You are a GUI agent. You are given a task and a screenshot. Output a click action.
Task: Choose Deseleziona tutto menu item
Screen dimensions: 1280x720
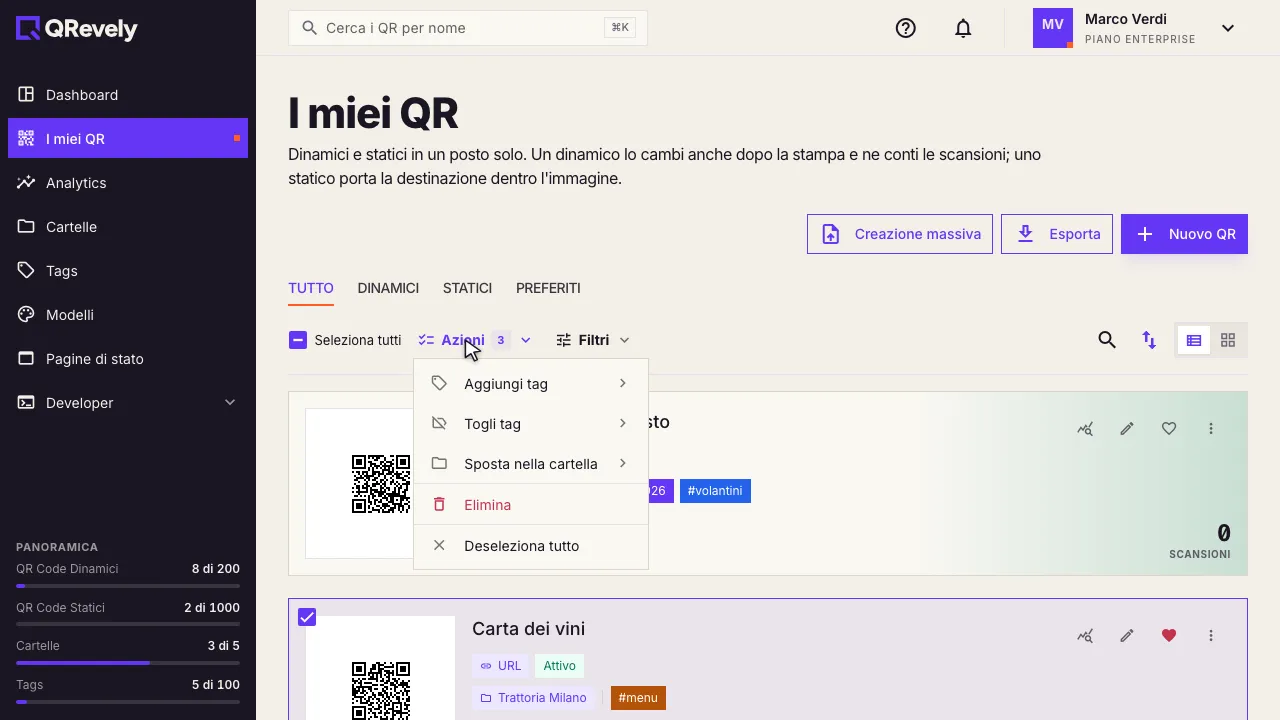coord(531,546)
